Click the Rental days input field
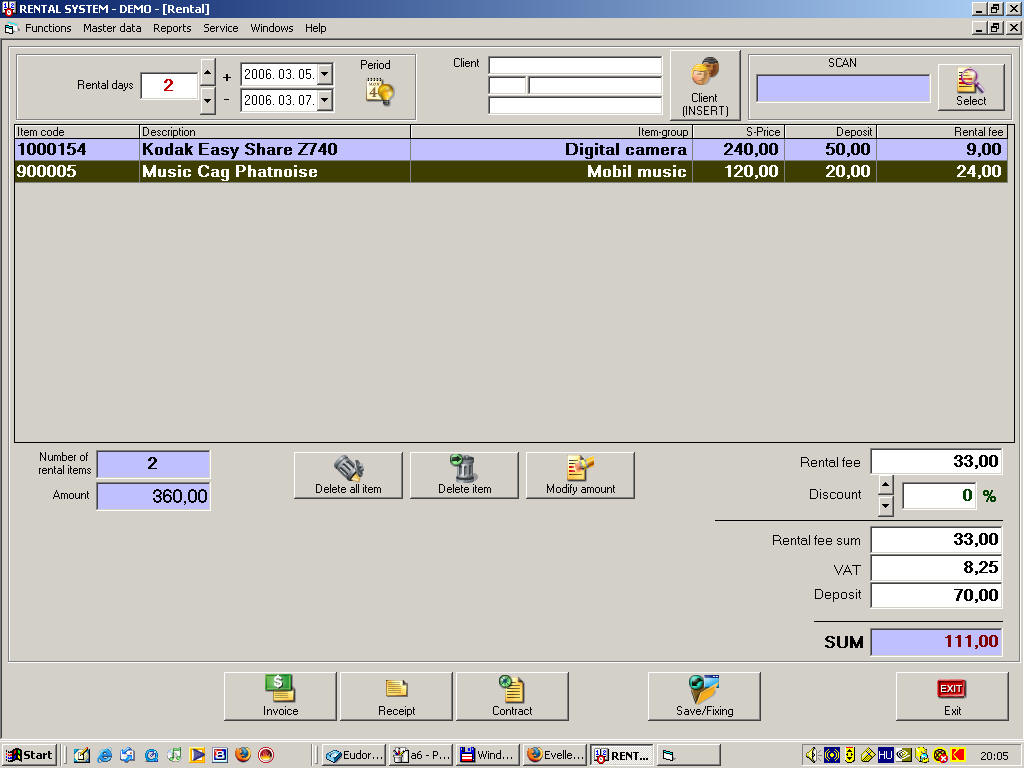This screenshot has width=1024, height=768. pos(169,86)
